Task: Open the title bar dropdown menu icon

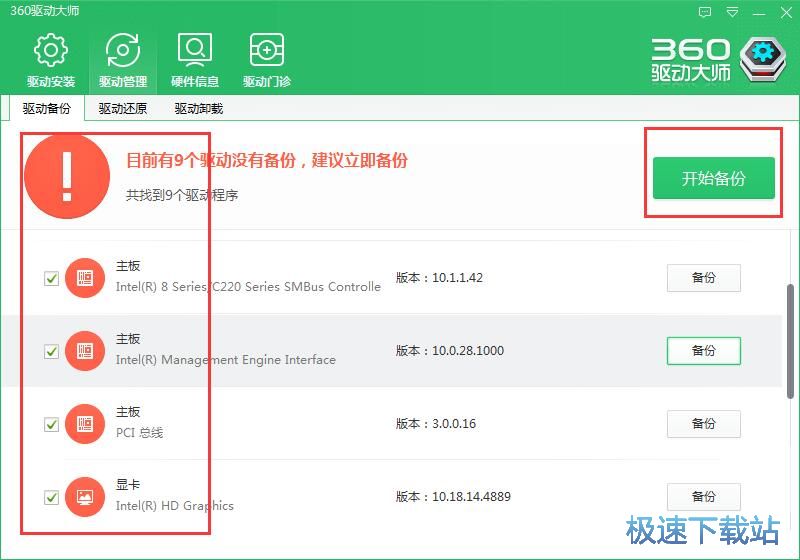Action: (x=732, y=12)
